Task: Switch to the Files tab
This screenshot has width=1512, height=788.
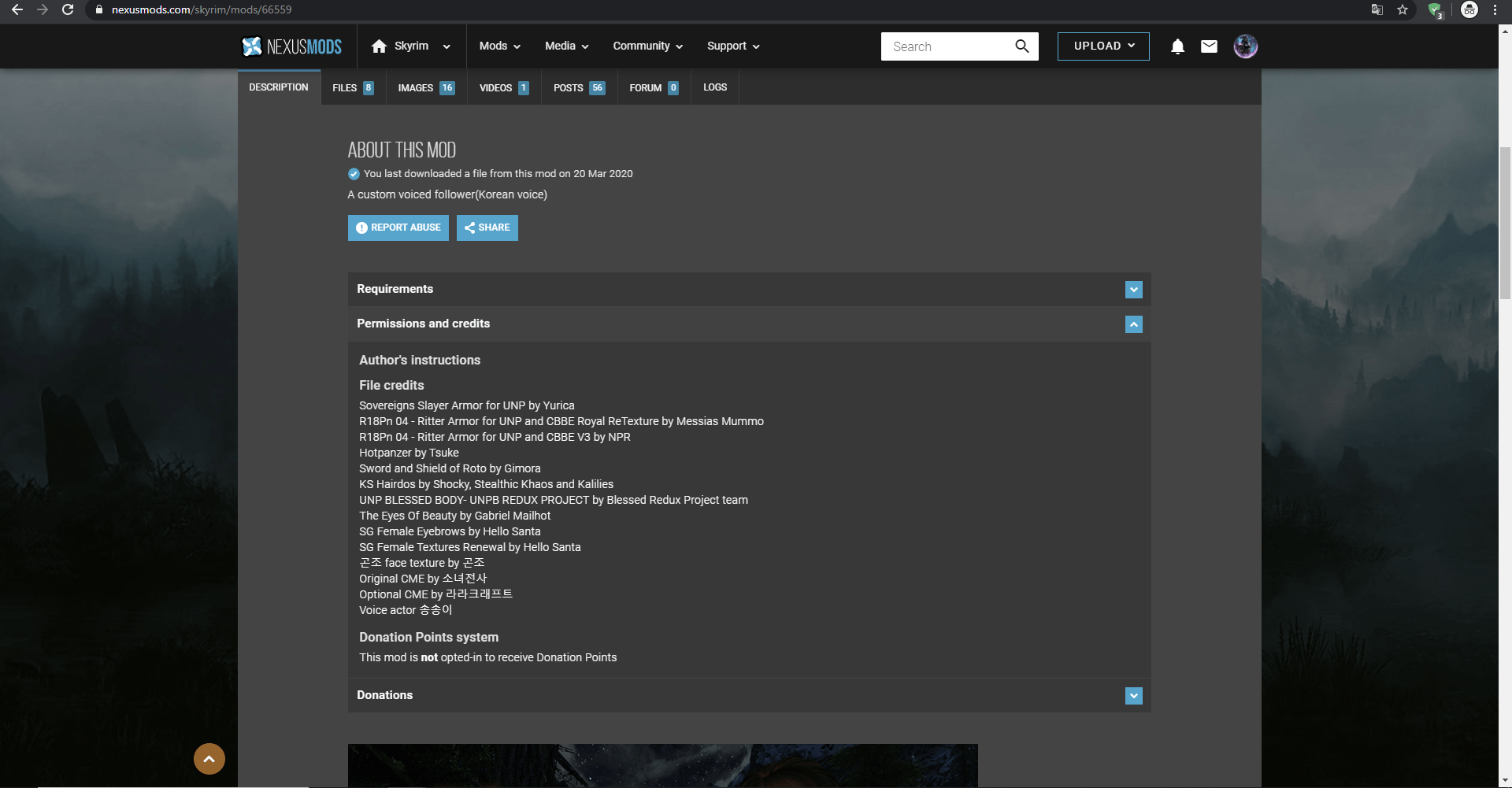Action: pos(353,87)
